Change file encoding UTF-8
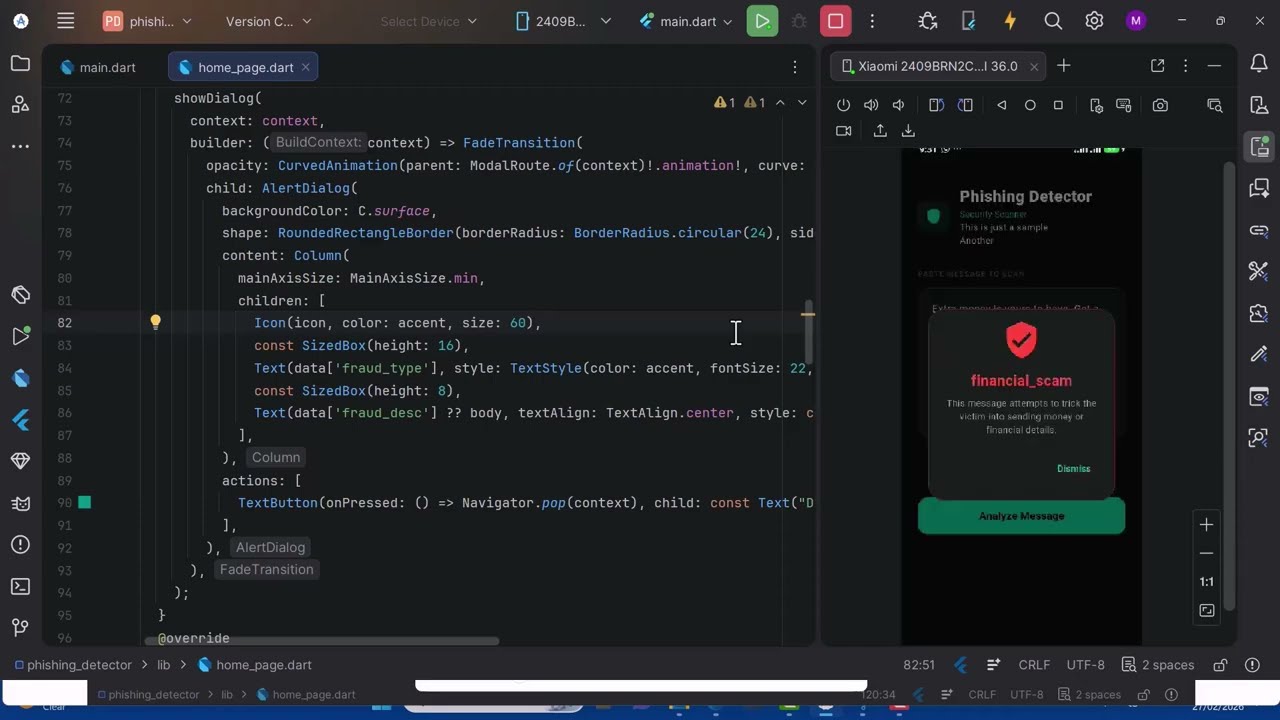This screenshot has width=1280, height=720. tap(1085, 665)
